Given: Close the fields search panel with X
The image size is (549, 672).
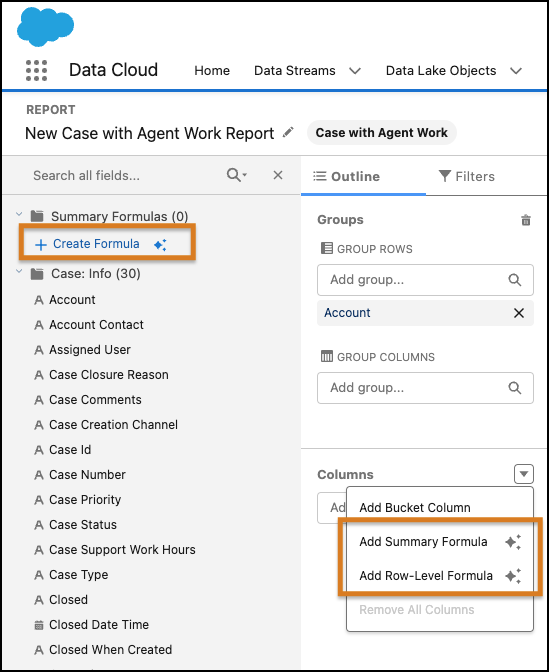Looking at the screenshot, I should (278, 175).
